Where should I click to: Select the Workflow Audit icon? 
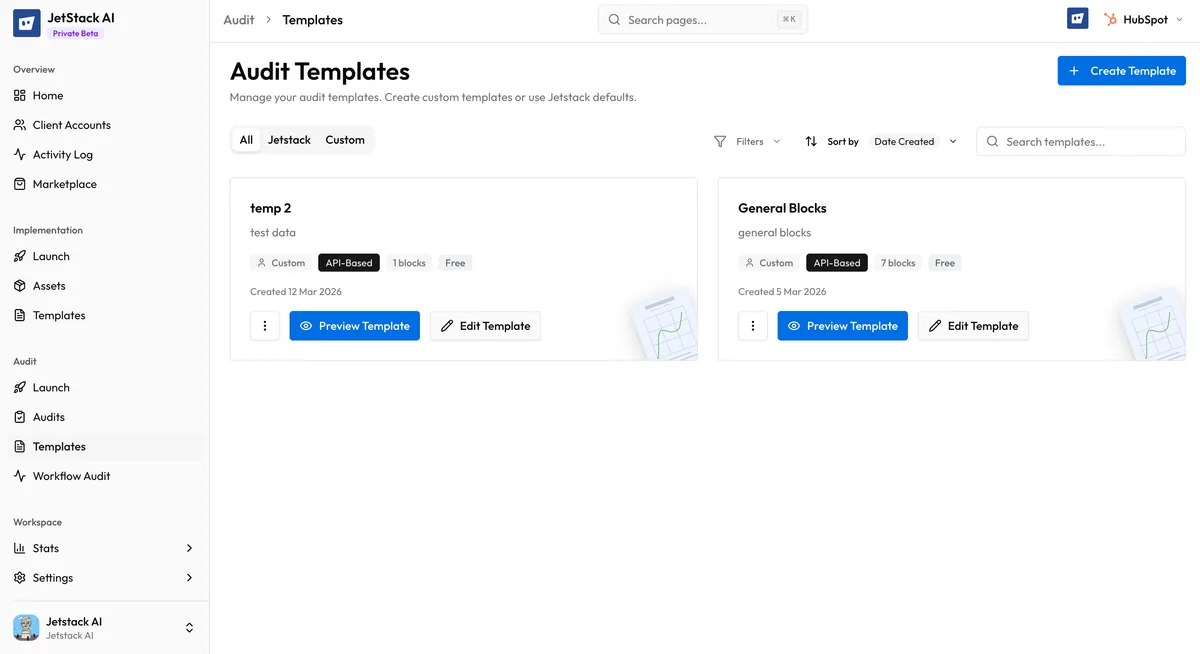[x=21, y=475]
